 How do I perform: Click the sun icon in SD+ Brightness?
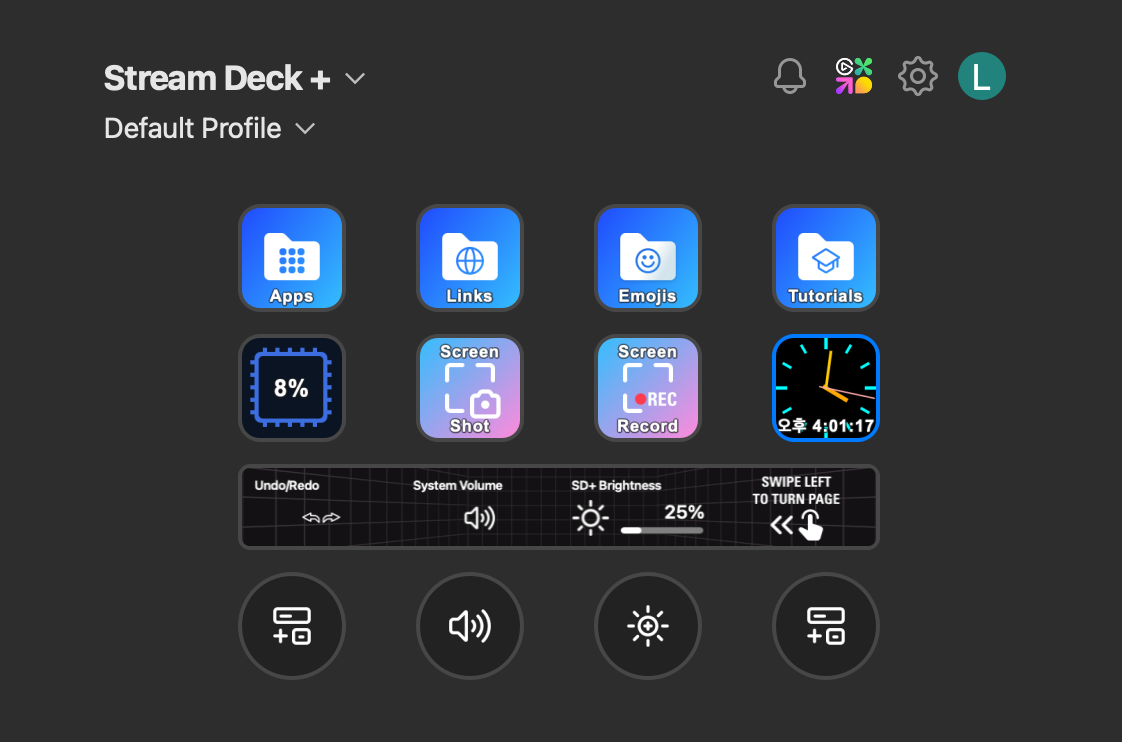pyautogui.click(x=590, y=518)
